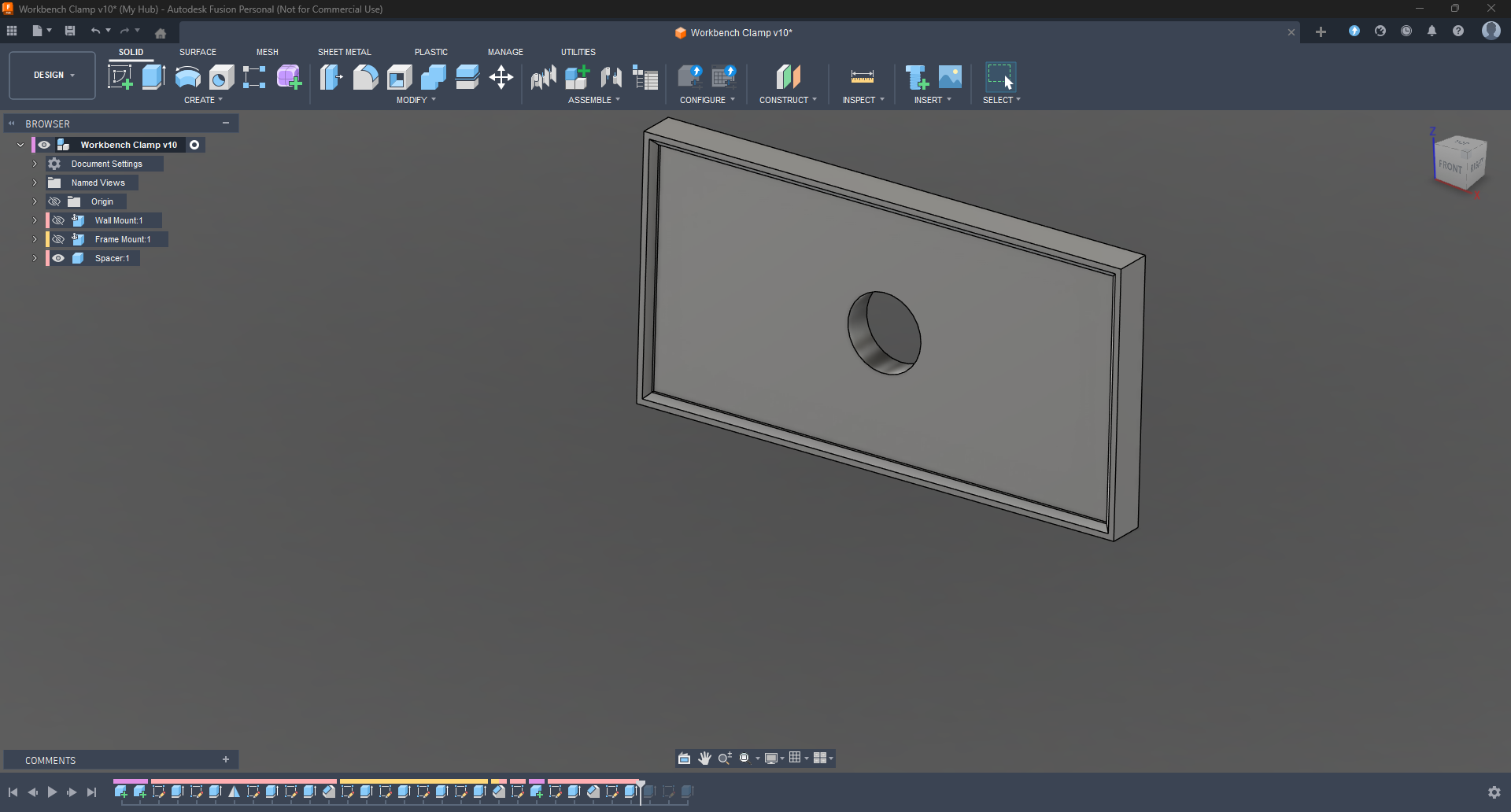Screen dimensions: 1511x812
Task: Select the Create Sketch tool
Action: [120, 77]
